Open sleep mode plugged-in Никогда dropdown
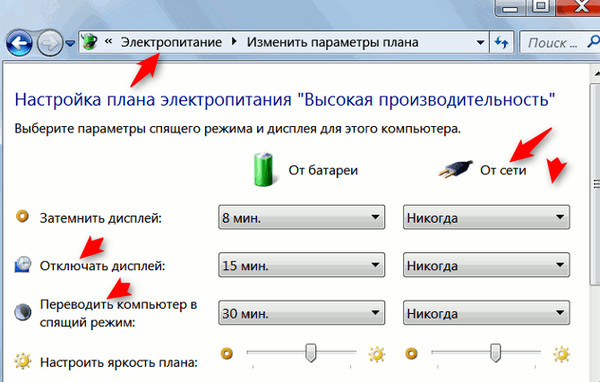Screen dimensions: 600x382 pos(486,313)
